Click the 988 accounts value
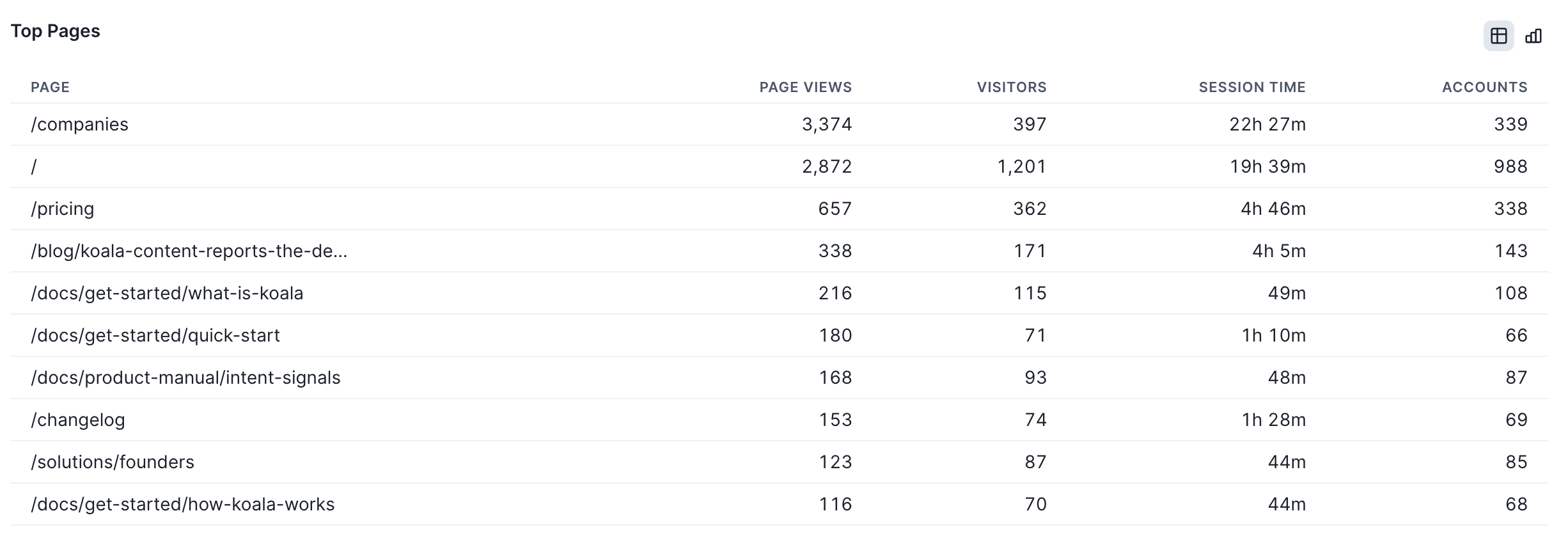This screenshot has width=1568, height=536. [x=1510, y=166]
